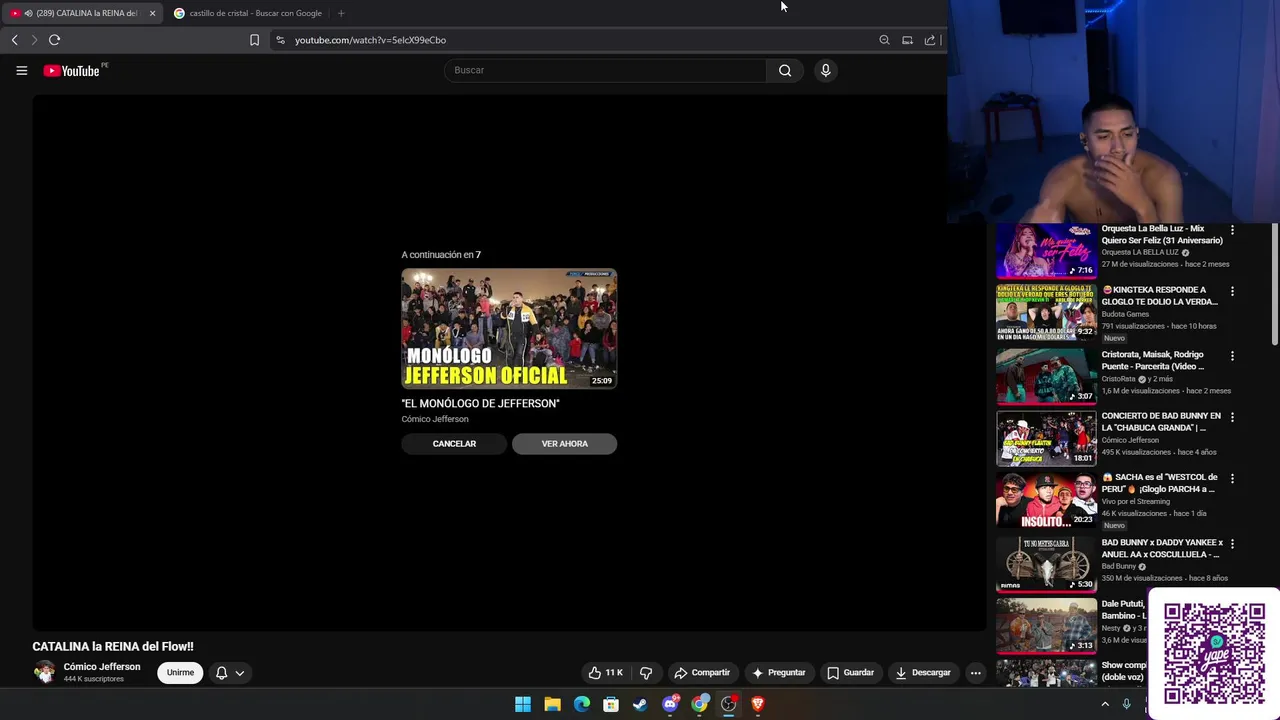Screen dimensions: 1280x720
Task: Switch to castillo de cristal Google tab
Action: pyautogui.click(x=248, y=13)
